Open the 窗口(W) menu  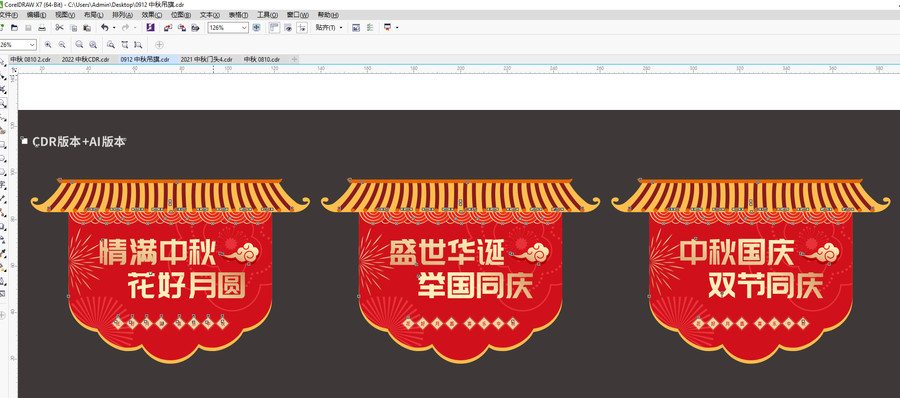tap(298, 15)
